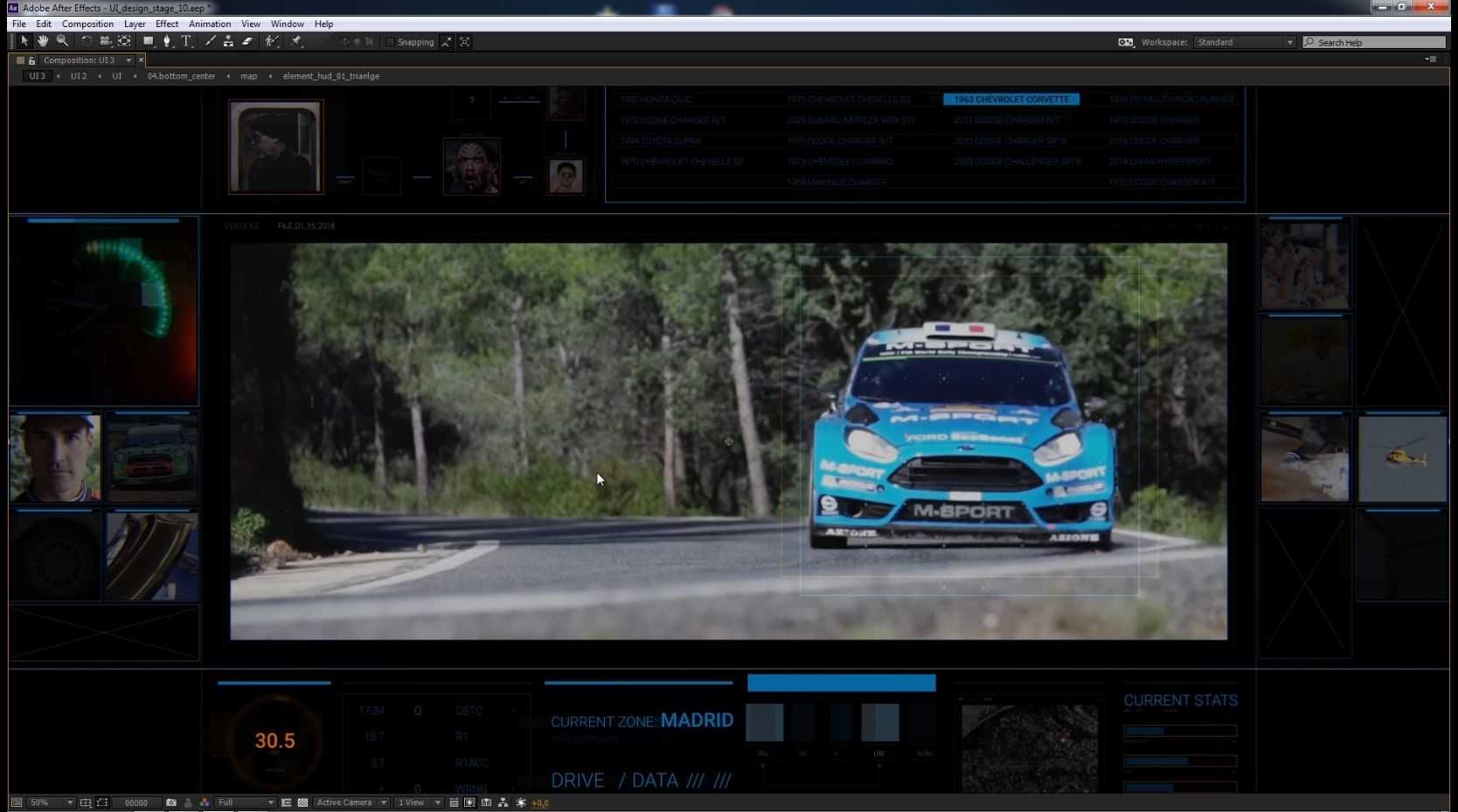
Task: Go to the UI3 breadcrumb in comp navigator
Action: pos(37,76)
